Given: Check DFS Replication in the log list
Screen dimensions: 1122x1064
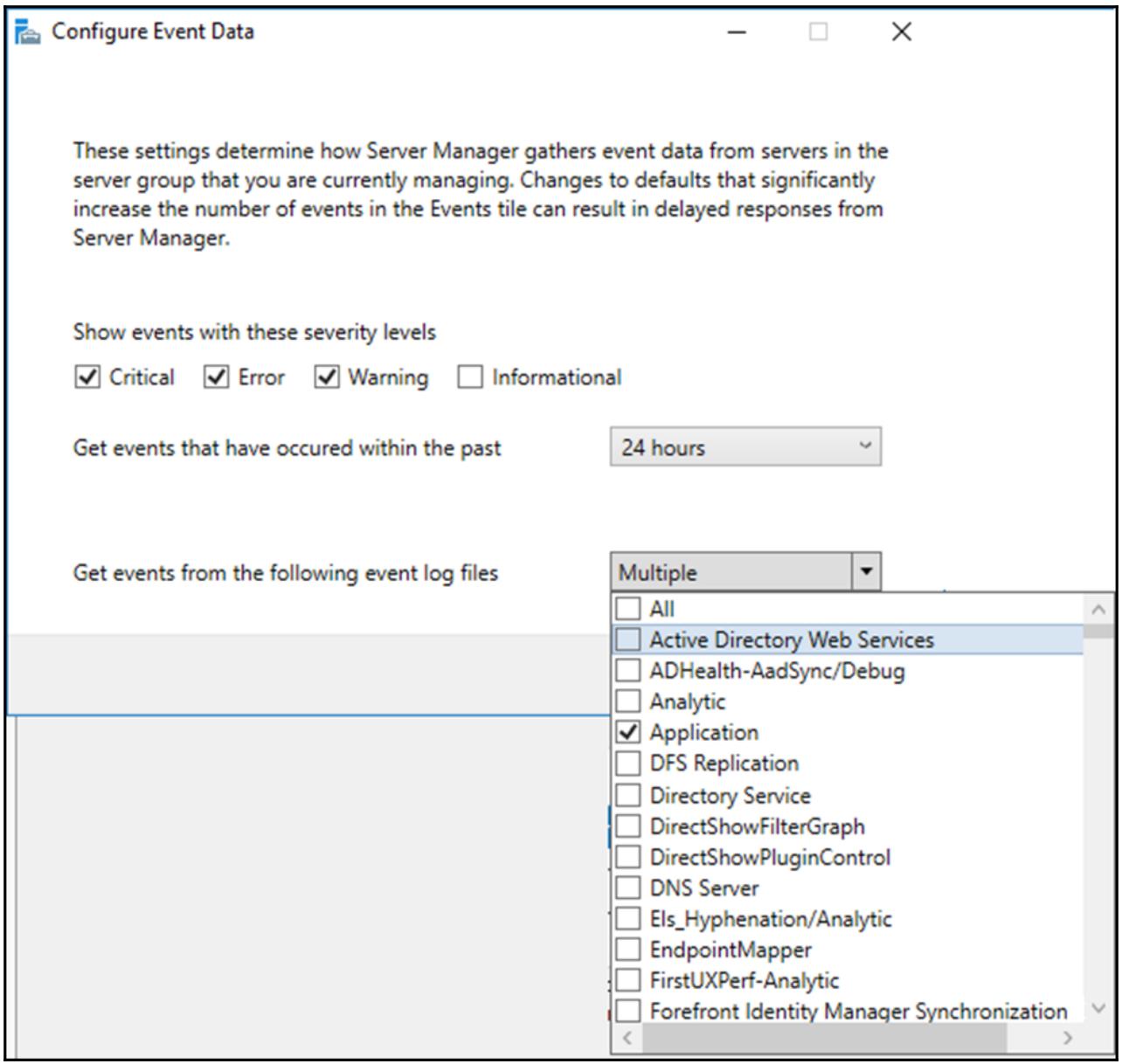Looking at the screenshot, I should tap(628, 763).
